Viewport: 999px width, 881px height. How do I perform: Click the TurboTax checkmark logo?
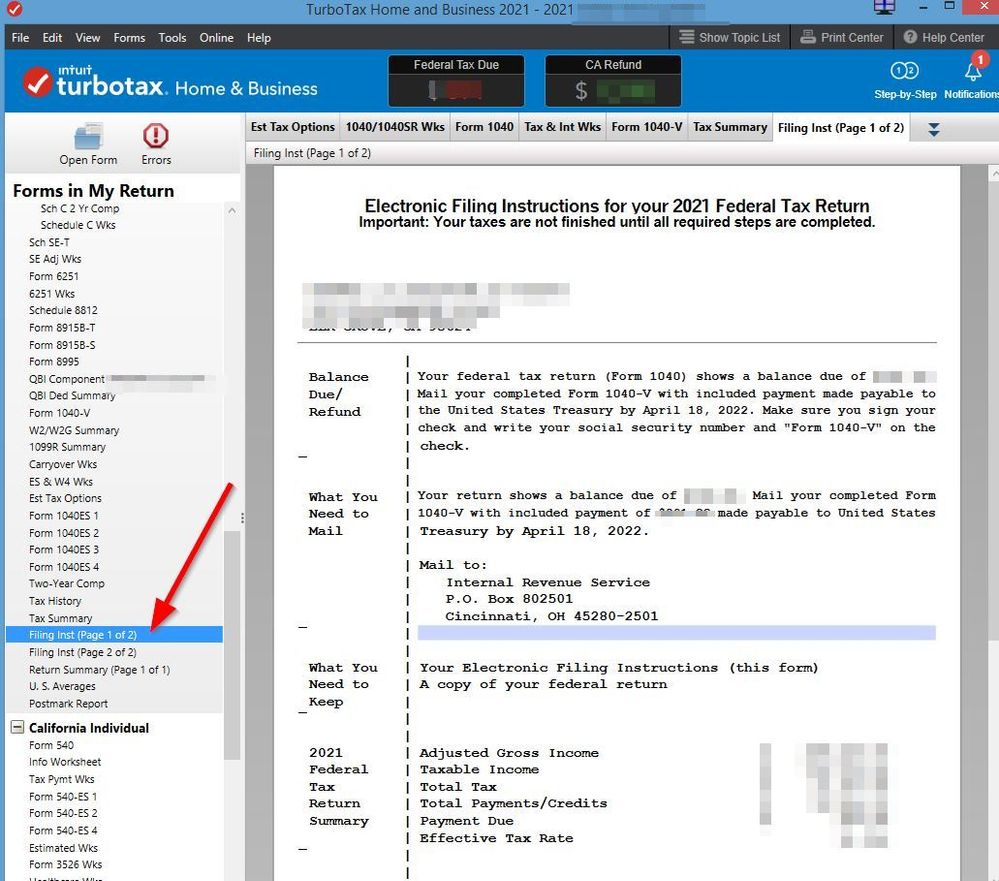point(38,82)
